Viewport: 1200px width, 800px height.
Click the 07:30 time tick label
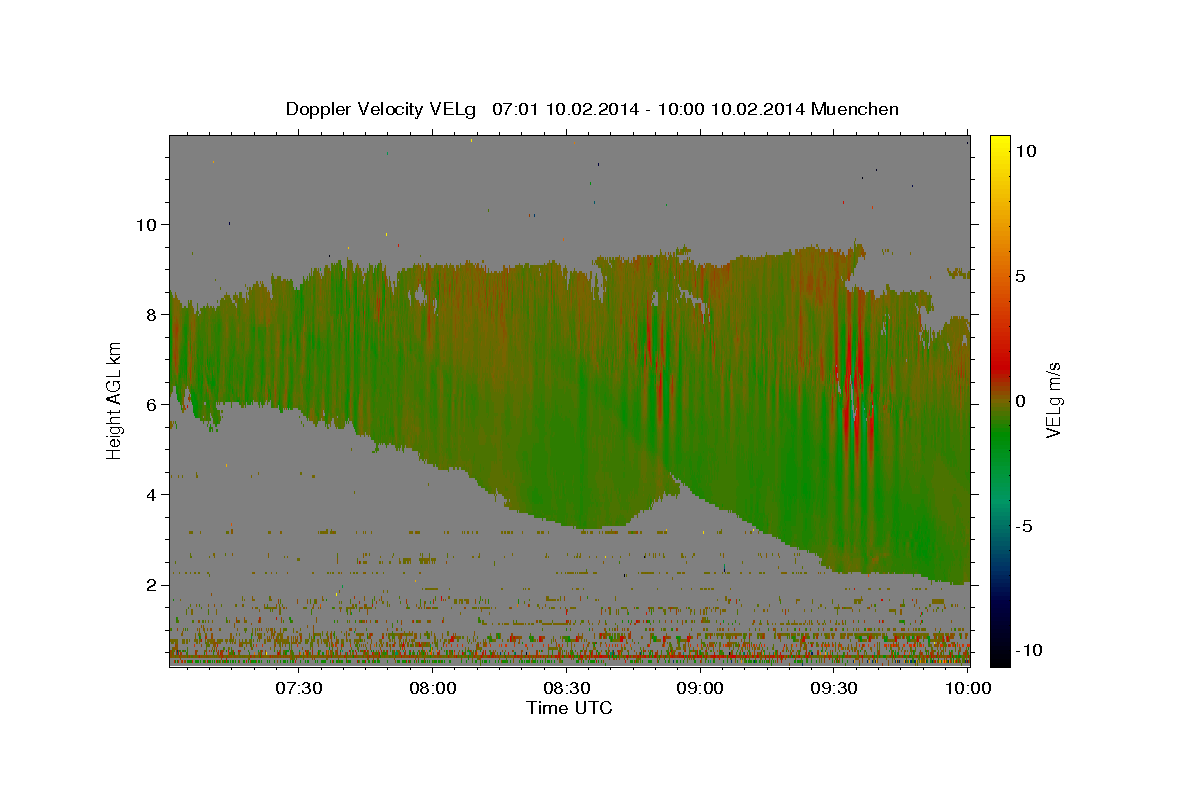click(x=299, y=688)
